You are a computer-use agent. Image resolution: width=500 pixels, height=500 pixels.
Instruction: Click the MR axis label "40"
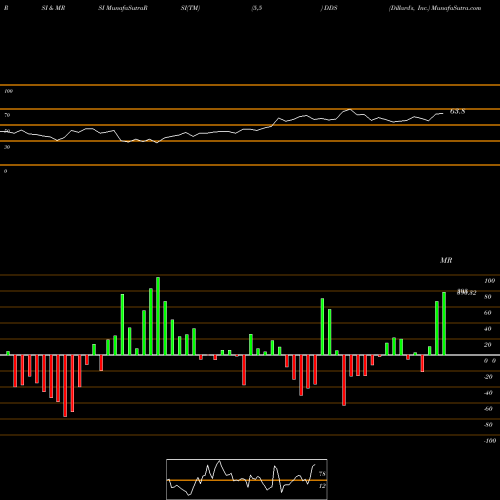coord(487,329)
